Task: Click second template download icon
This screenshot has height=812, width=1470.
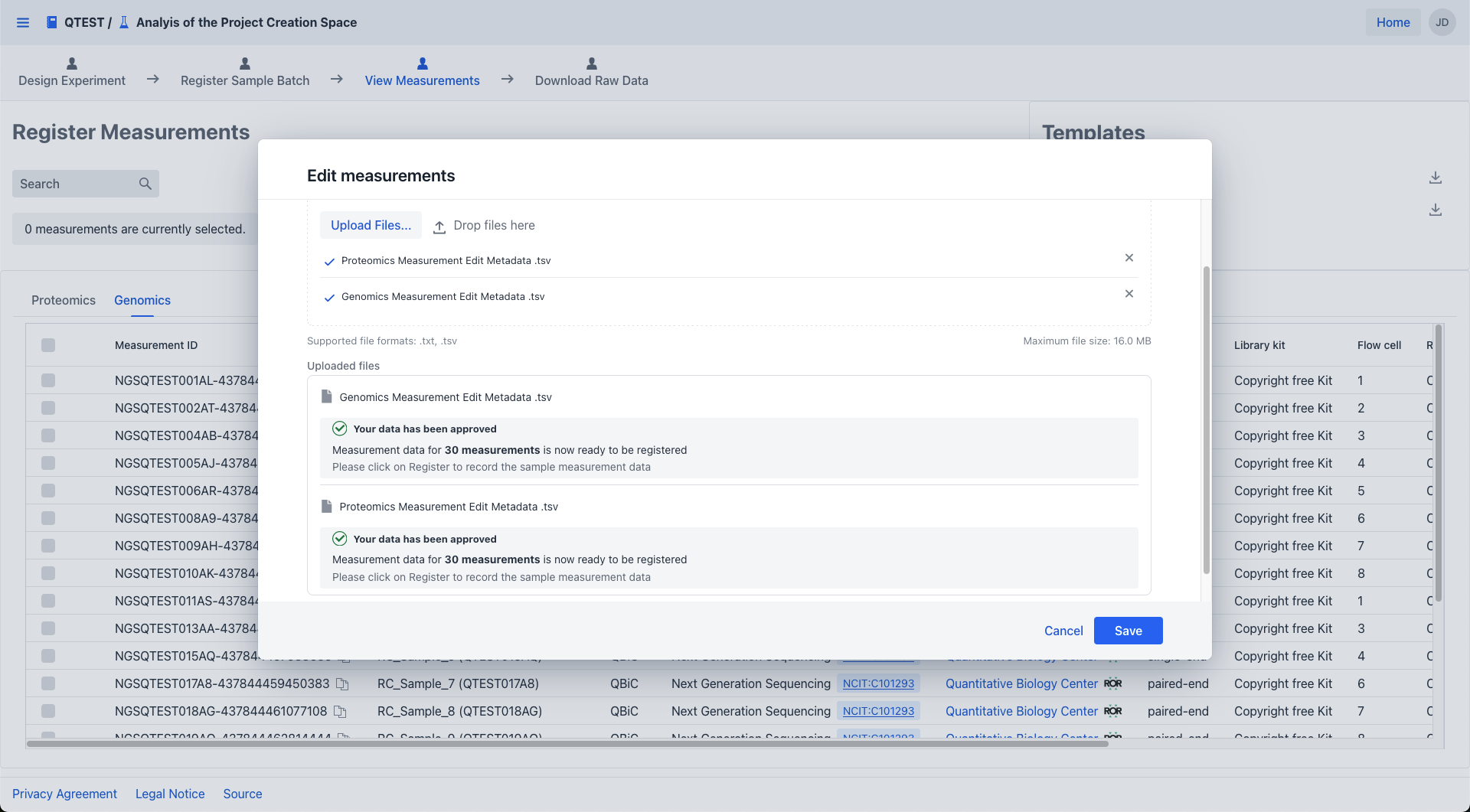Action: pos(1435,210)
